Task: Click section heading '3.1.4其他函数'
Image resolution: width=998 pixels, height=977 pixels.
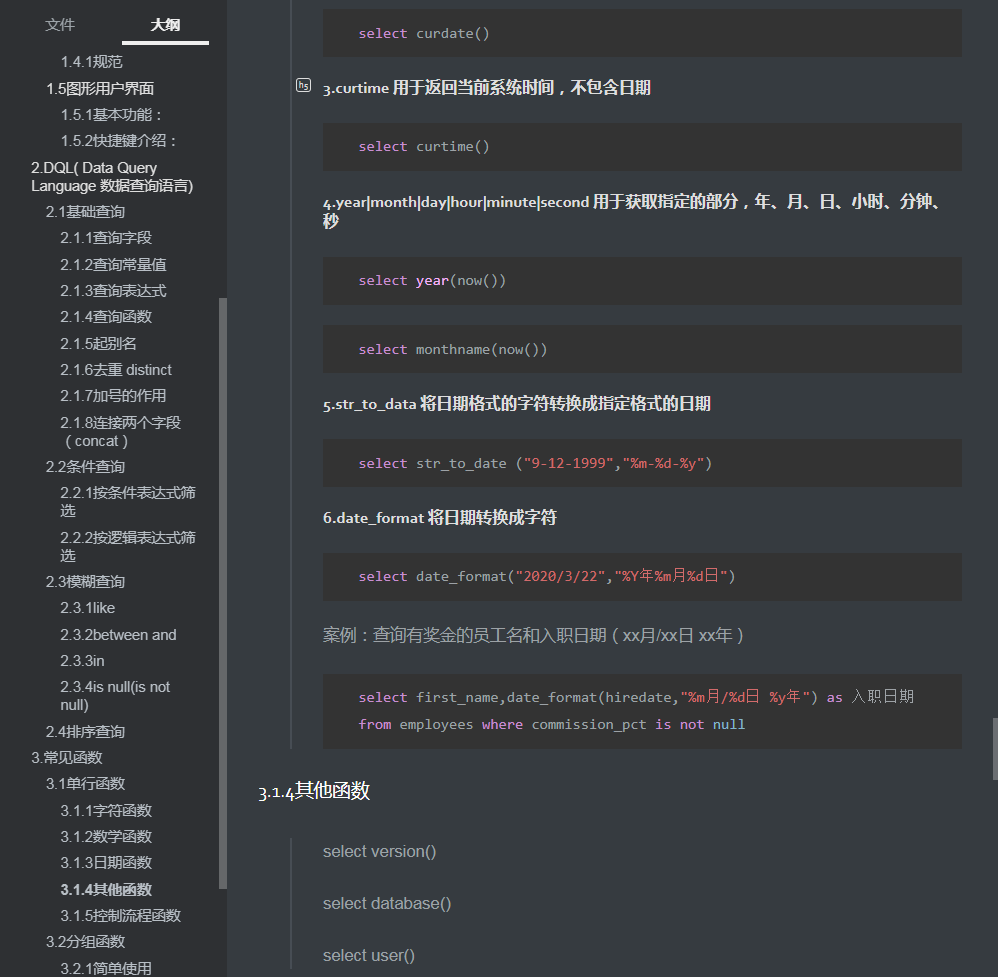Action: 314,791
